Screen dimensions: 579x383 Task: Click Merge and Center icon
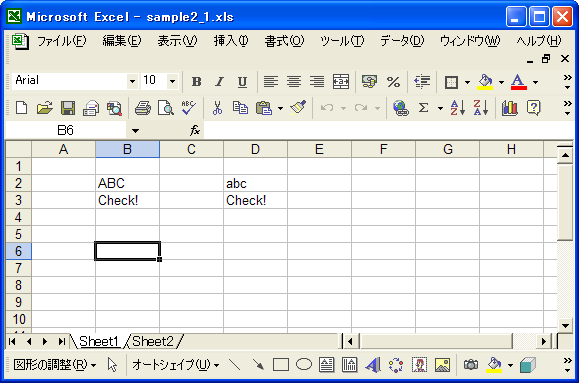coord(340,82)
